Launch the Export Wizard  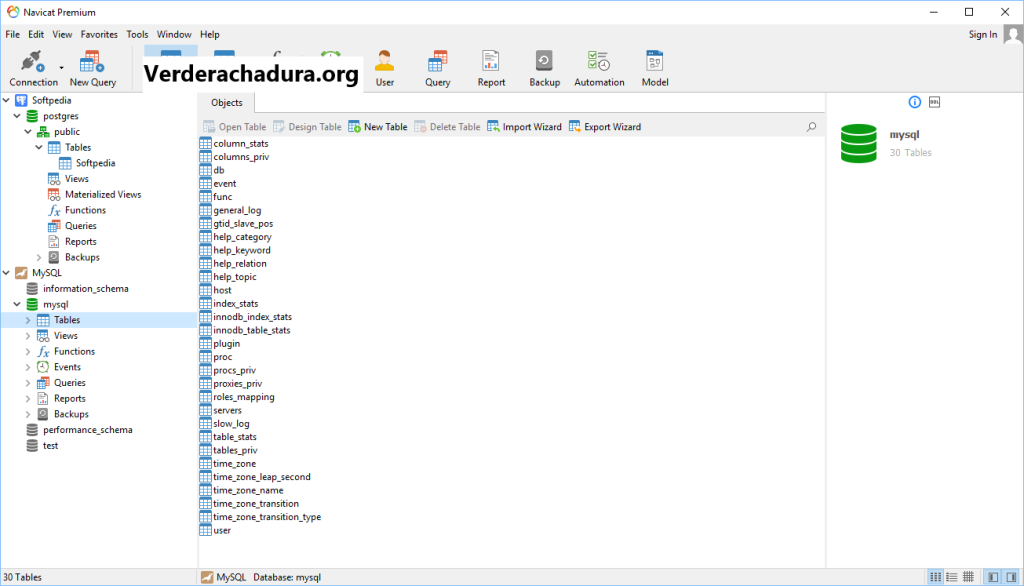(605, 127)
